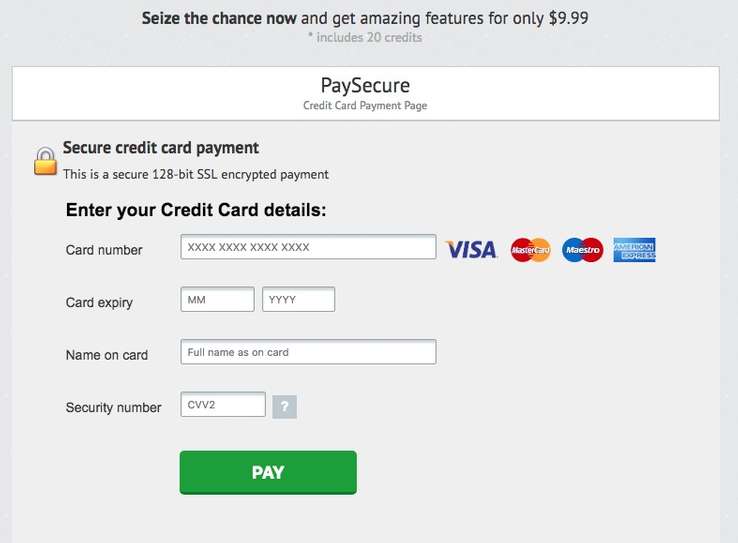Focus the Full name as on card field

pyautogui.click(x=308, y=352)
